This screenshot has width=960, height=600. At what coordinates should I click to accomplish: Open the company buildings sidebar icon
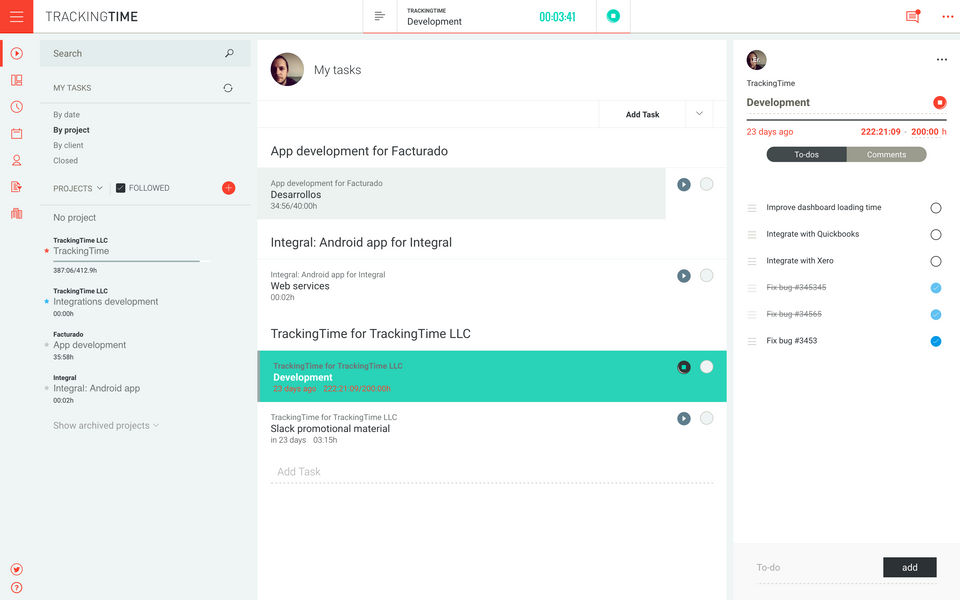tap(17, 214)
